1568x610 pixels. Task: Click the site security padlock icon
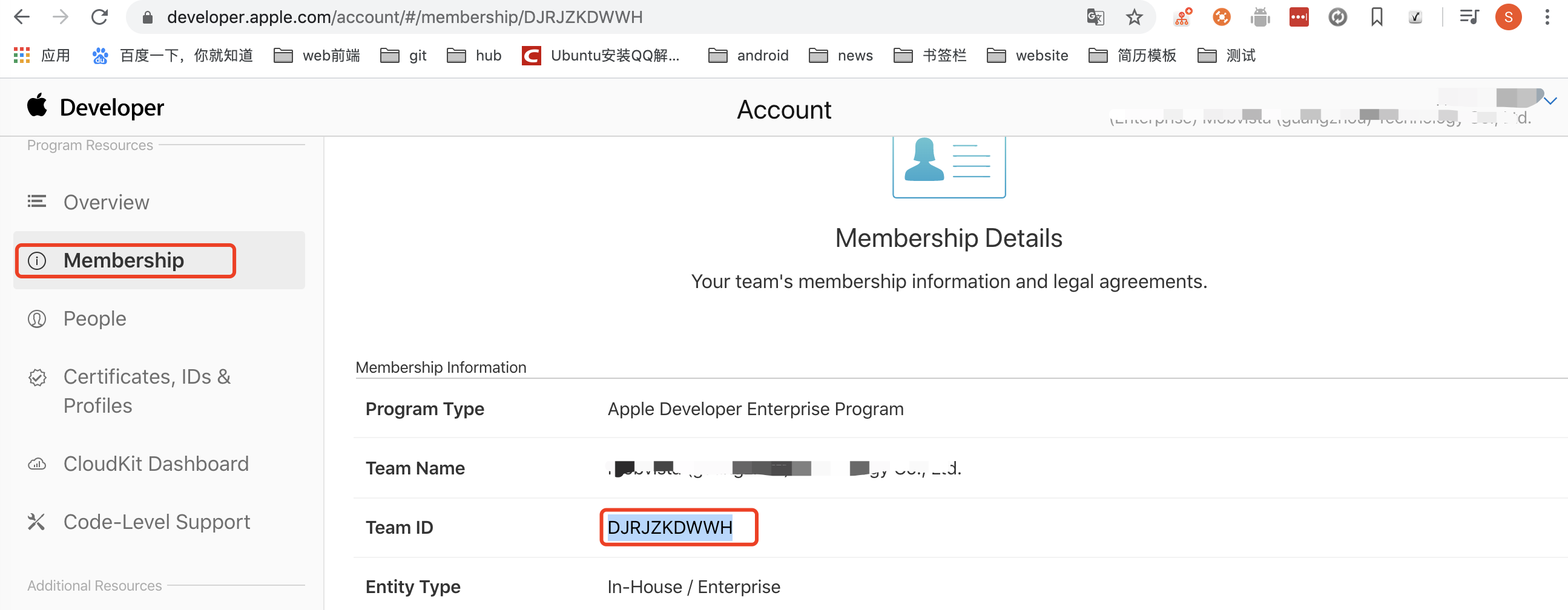pos(147,16)
